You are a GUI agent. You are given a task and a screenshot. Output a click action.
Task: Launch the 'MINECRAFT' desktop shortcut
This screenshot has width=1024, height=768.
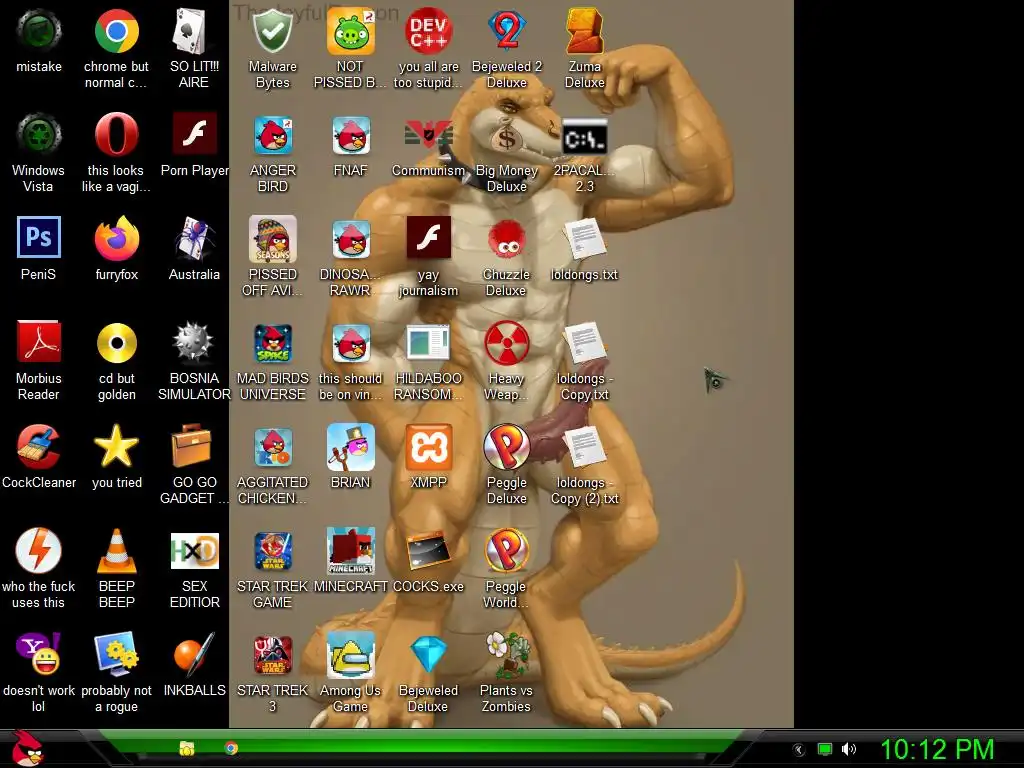351,551
